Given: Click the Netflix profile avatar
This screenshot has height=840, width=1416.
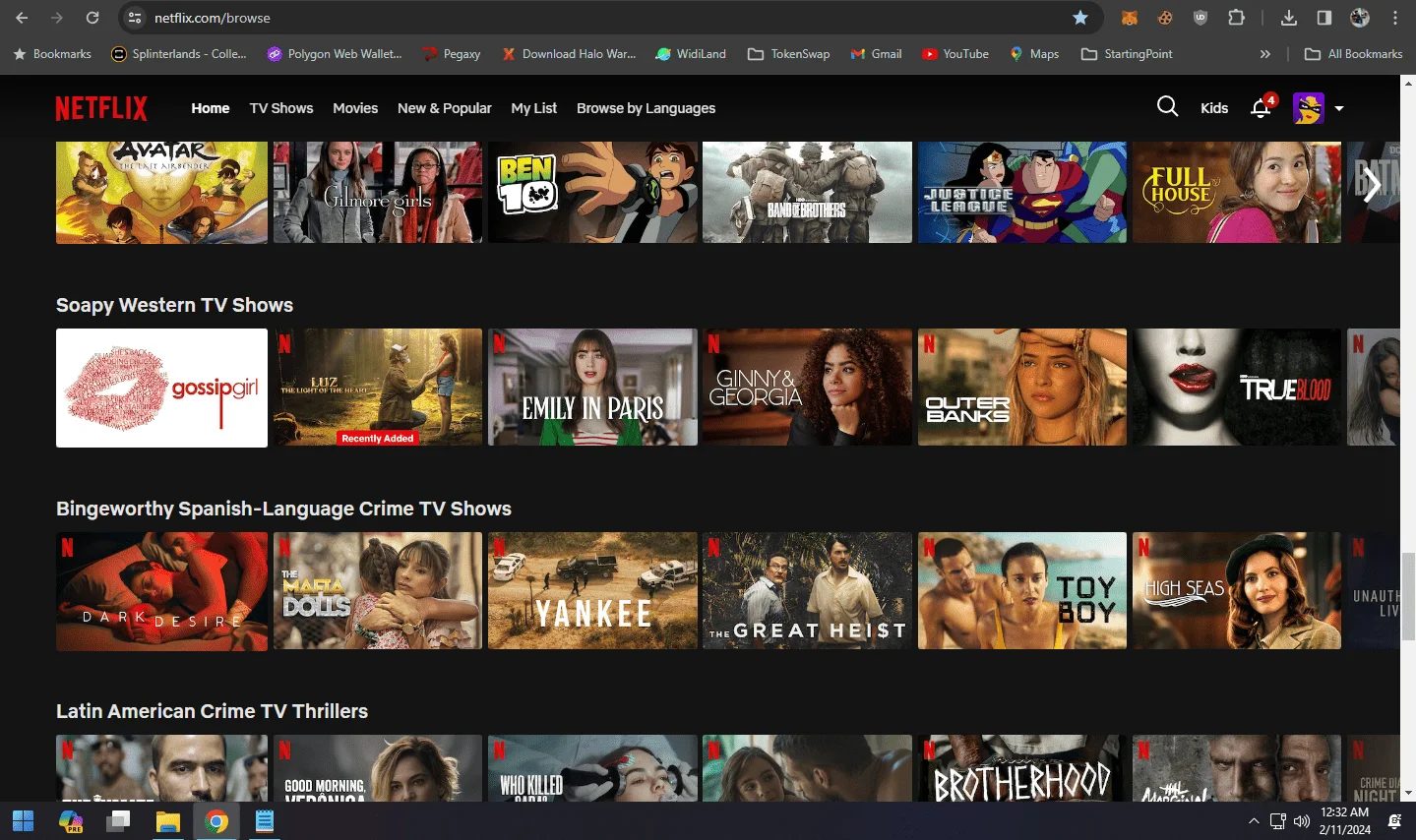Looking at the screenshot, I should [1309, 108].
